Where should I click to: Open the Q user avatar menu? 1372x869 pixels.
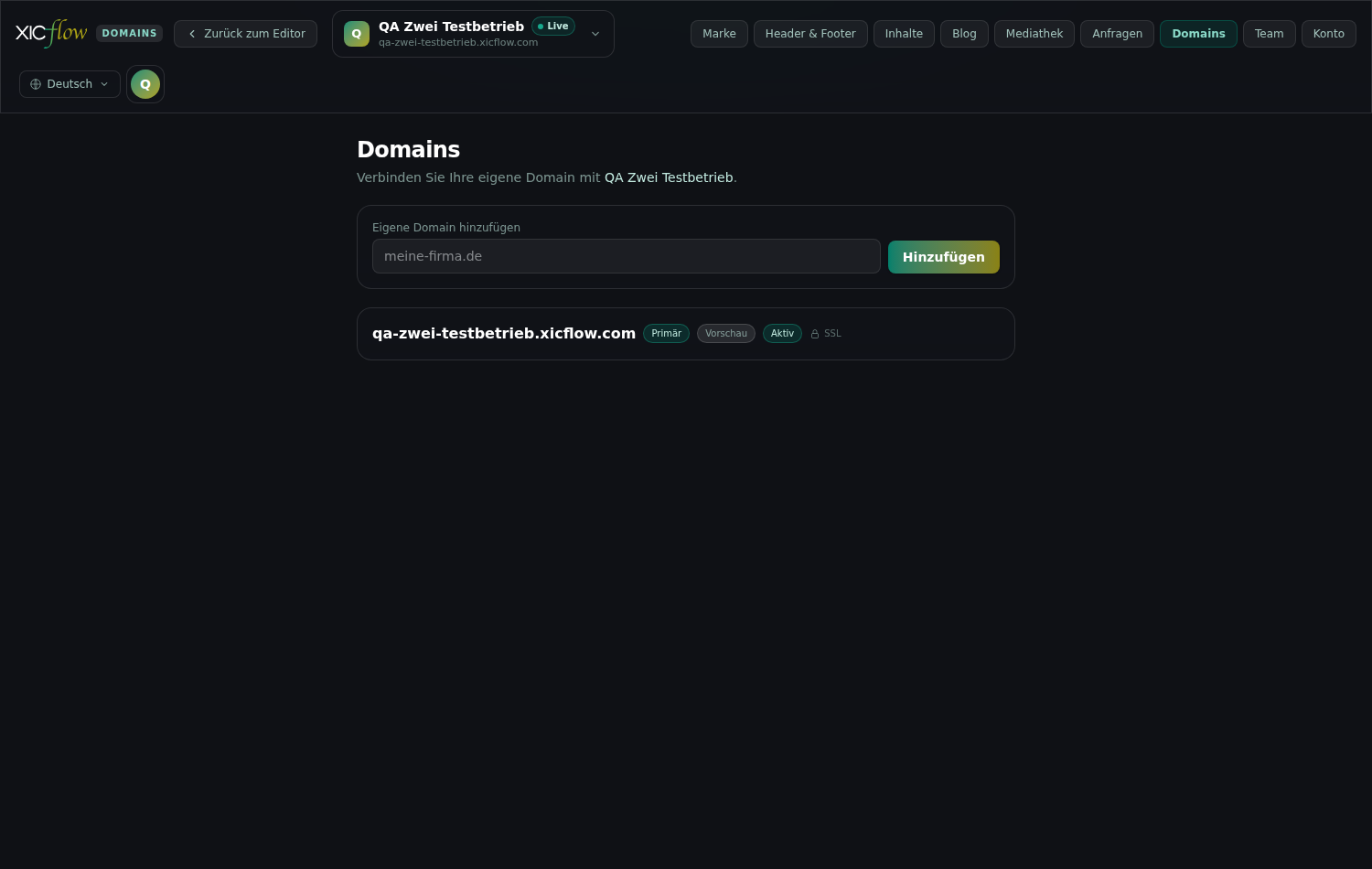click(x=145, y=84)
